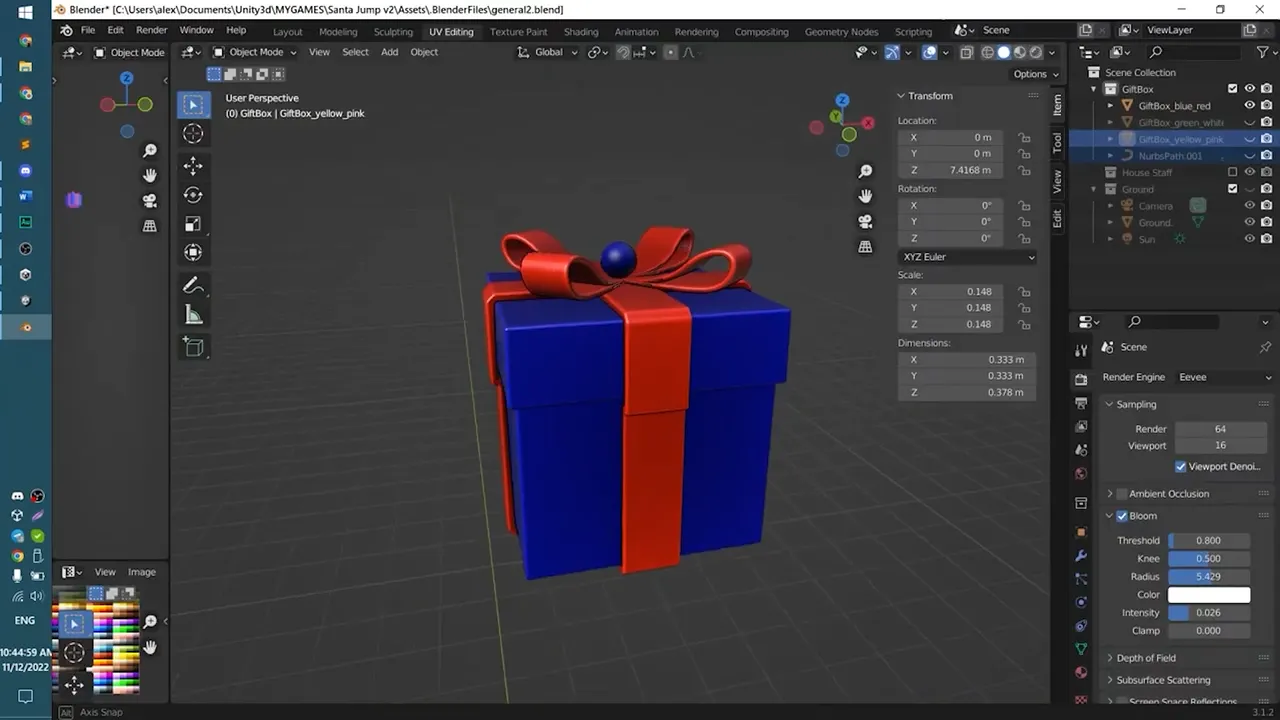
Task: Open the Render menu
Action: pos(151,30)
